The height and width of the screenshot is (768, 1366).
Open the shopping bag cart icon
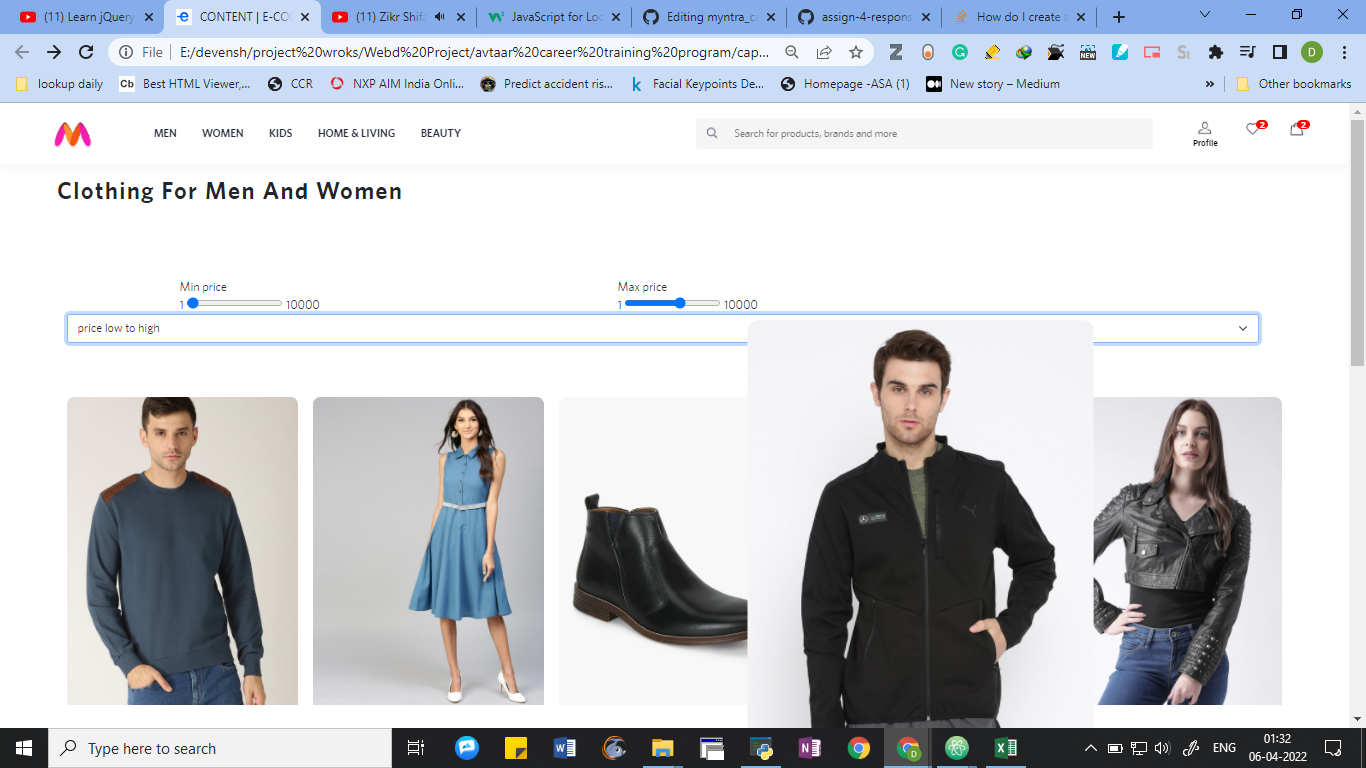(x=1296, y=130)
